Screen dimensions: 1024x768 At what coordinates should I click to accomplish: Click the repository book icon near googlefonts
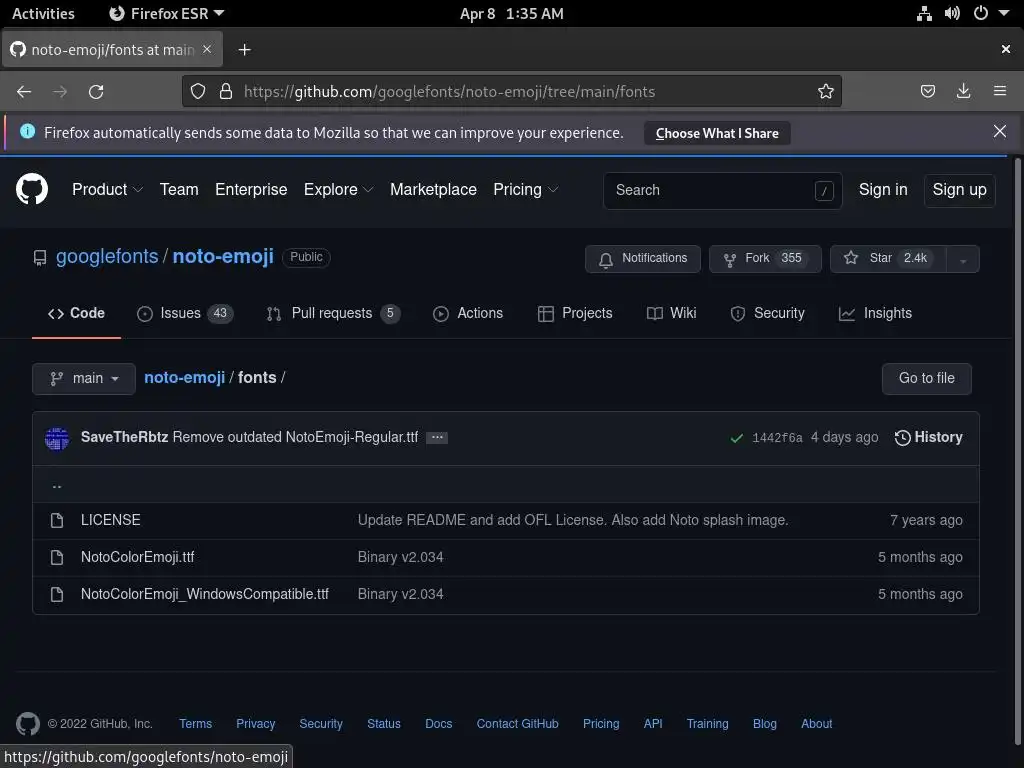pyautogui.click(x=40, y=258)
